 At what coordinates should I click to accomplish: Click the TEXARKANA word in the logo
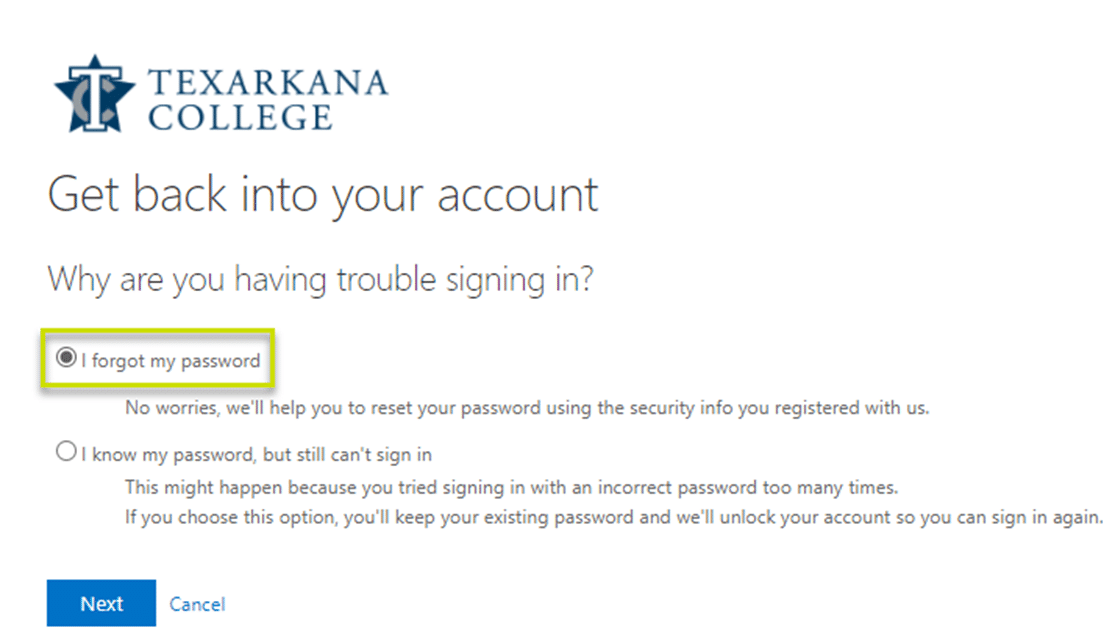[x=268, y=82]
